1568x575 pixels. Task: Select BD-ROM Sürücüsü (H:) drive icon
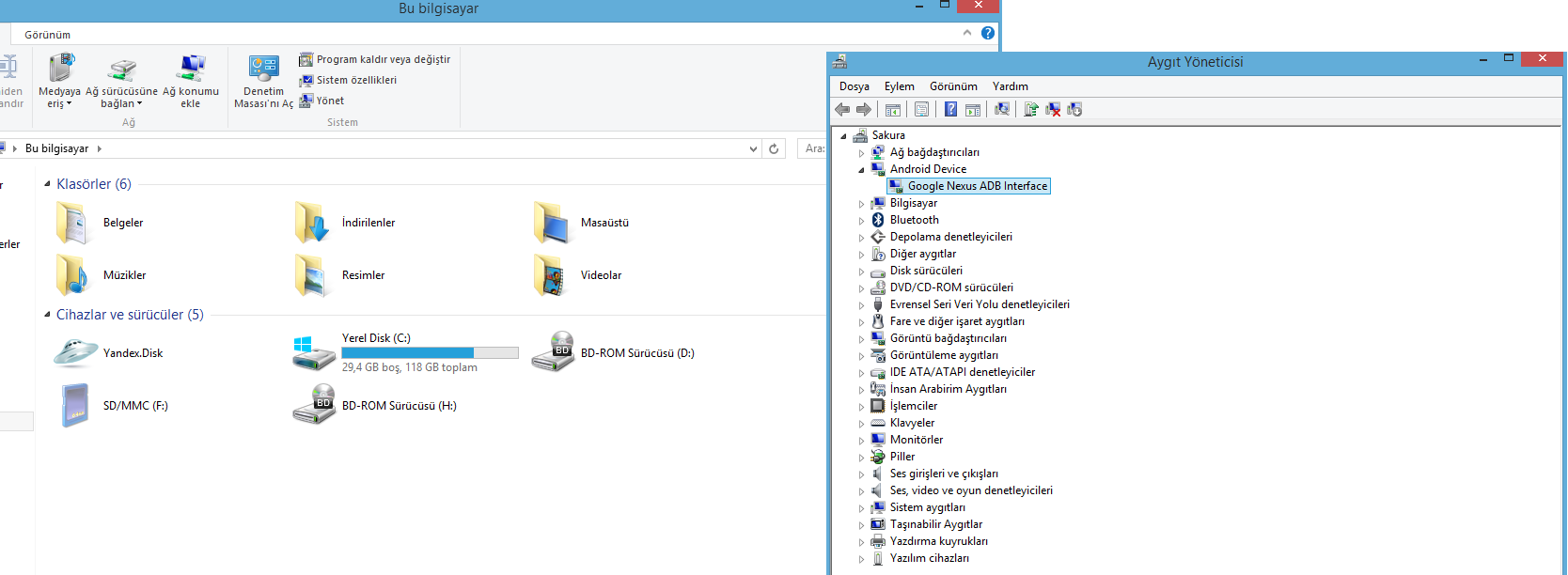tap(314, 404)
